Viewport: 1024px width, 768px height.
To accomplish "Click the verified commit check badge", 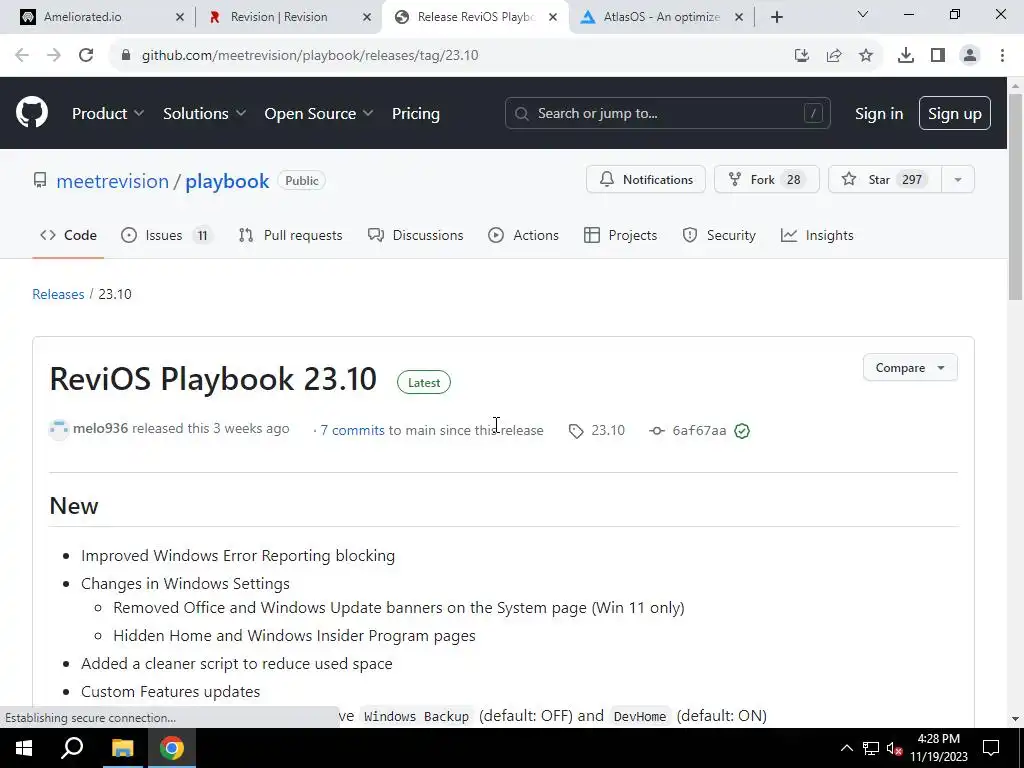I will point(742,430).
